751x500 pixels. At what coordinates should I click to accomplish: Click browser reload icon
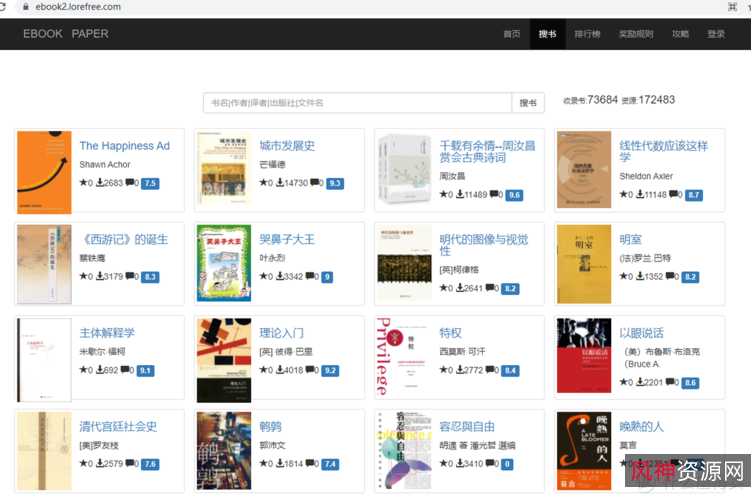4,7
